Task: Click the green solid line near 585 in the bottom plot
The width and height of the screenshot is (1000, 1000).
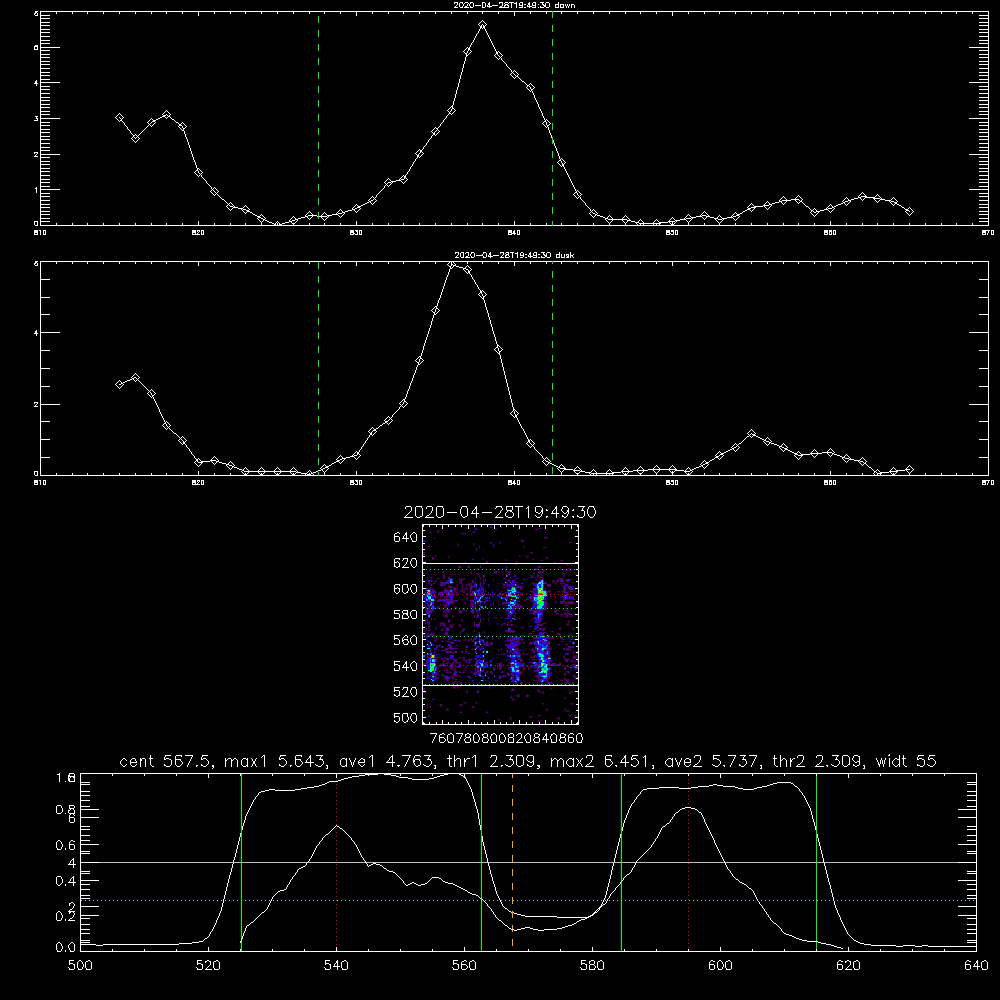Action: (x=621, y=862)
